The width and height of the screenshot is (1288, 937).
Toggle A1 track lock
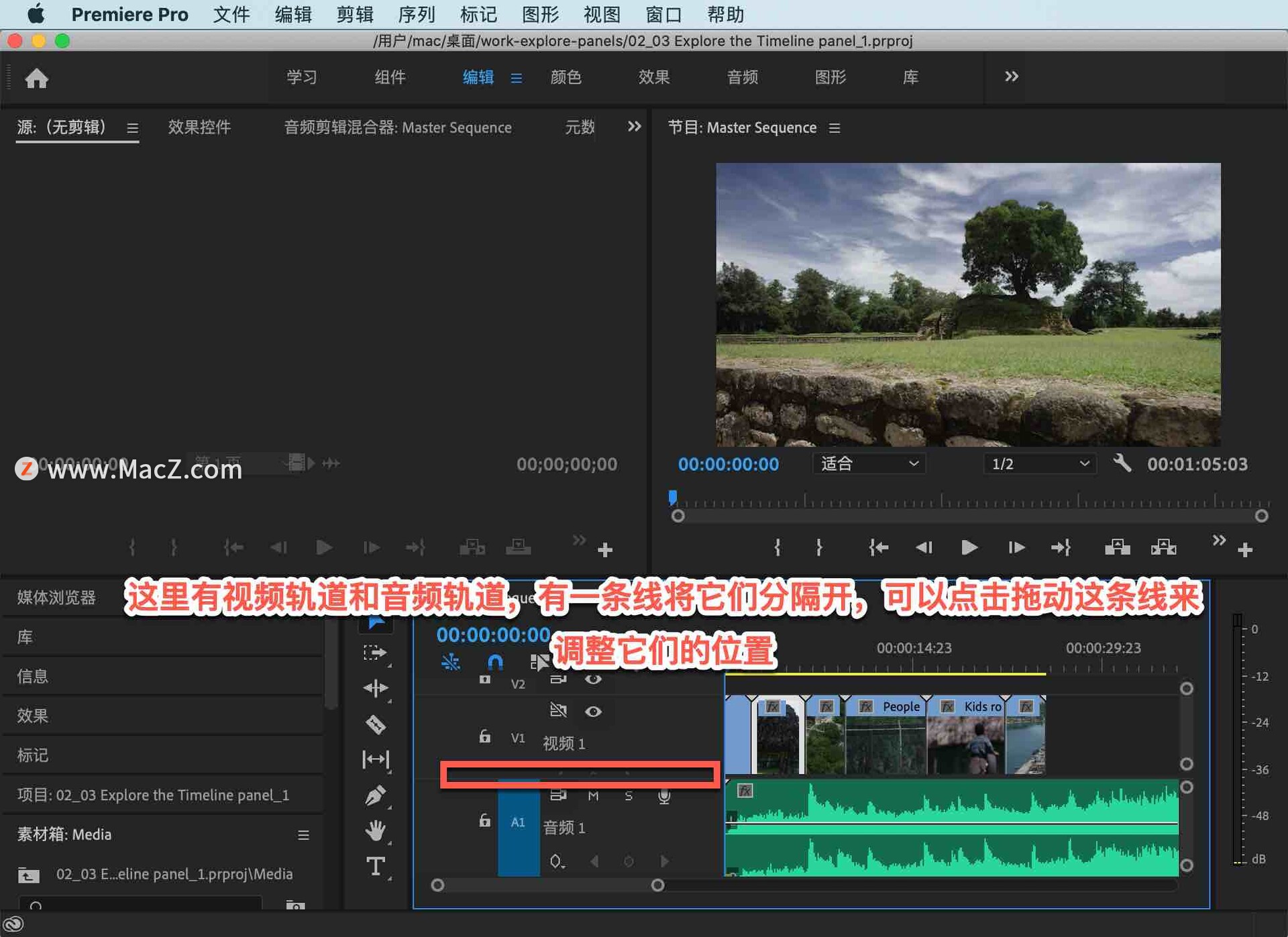(x=484, y=821)
